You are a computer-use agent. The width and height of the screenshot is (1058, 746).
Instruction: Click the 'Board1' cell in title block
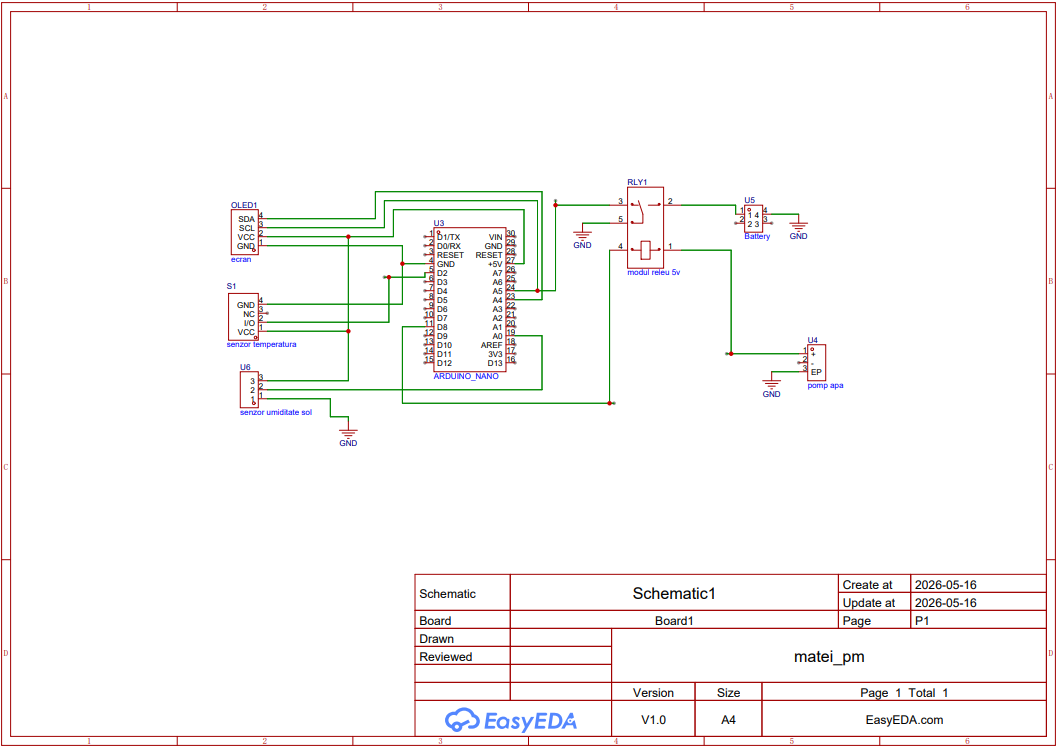pyautogui.click(x=674, y=621)
